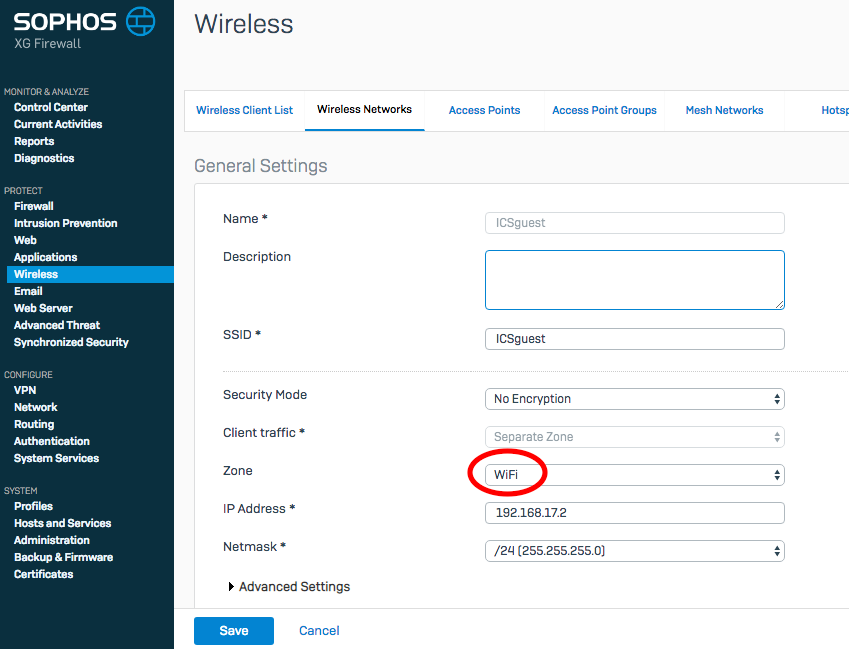The width and height of the screenshot is (849, 649).
Task: Open Control Center in the sidebar
Action: tap(51, 107)
